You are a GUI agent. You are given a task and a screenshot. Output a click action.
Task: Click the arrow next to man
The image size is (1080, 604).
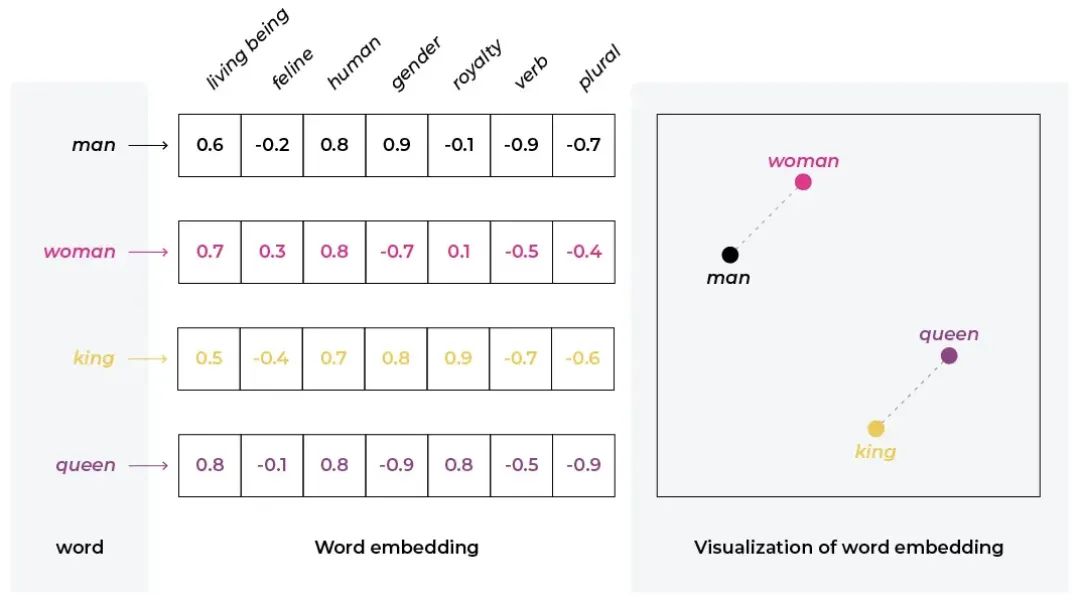149,145
